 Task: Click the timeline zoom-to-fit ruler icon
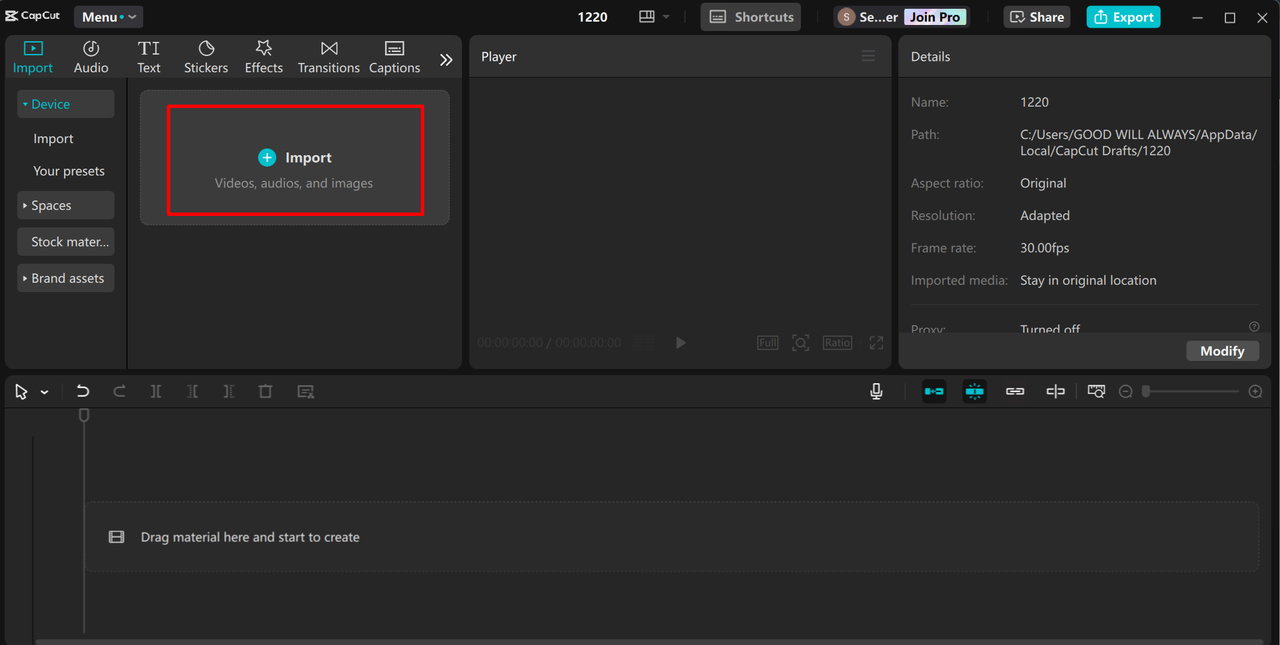coord(1096,392)
